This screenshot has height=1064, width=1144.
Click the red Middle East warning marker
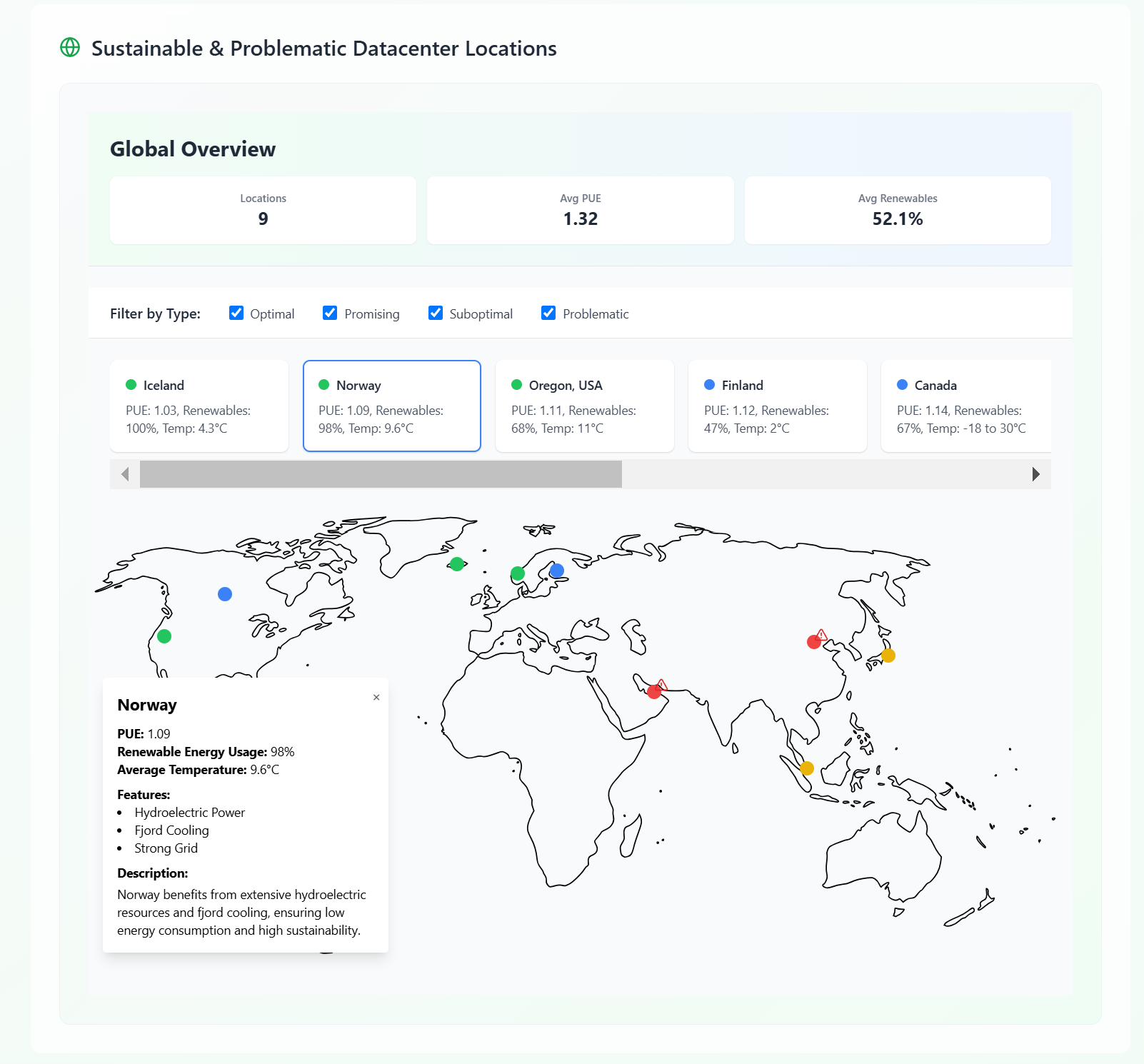coord(654,692)
